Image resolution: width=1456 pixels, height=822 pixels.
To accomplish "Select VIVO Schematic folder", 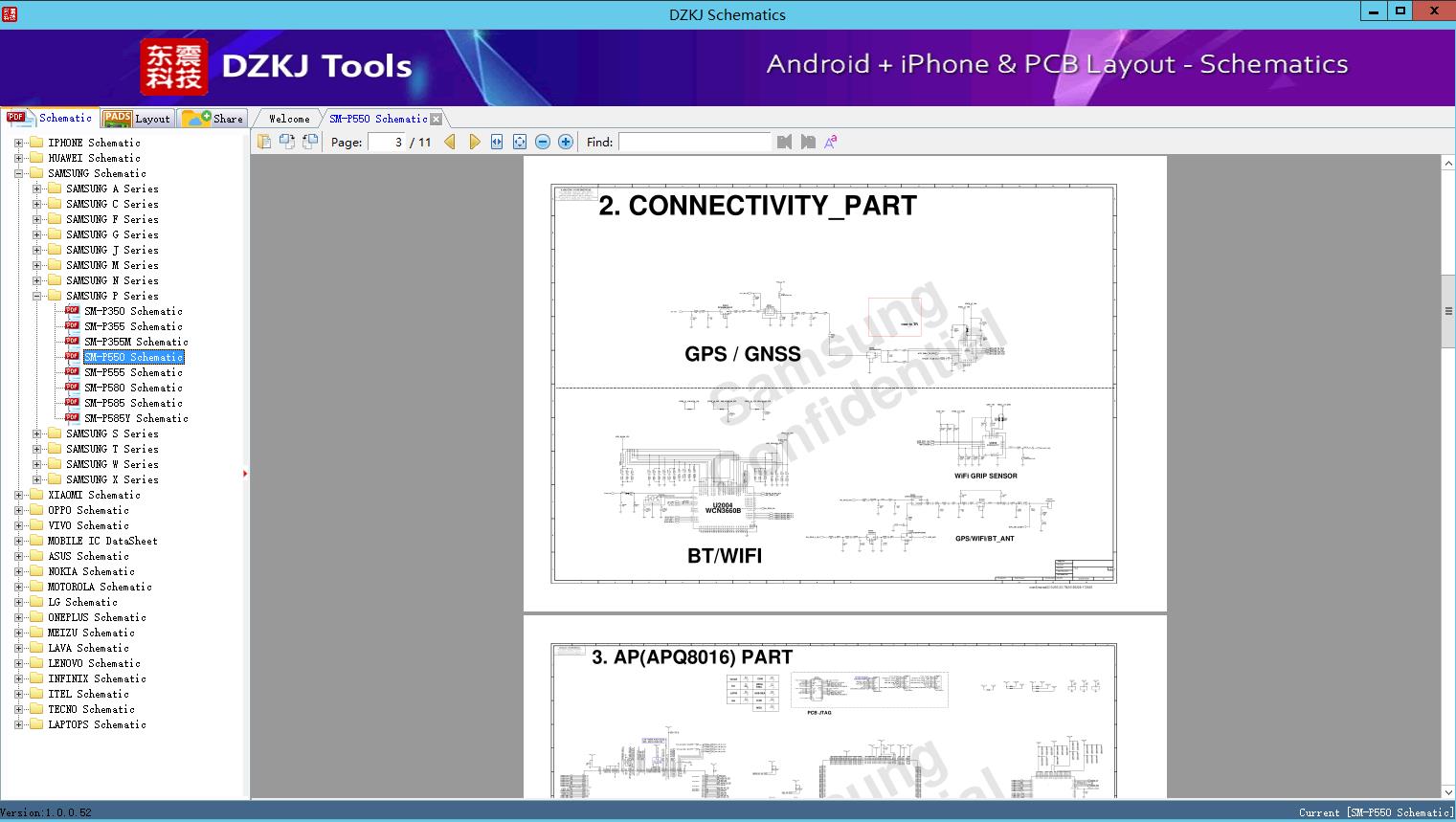I will click(x=88, y=525).
